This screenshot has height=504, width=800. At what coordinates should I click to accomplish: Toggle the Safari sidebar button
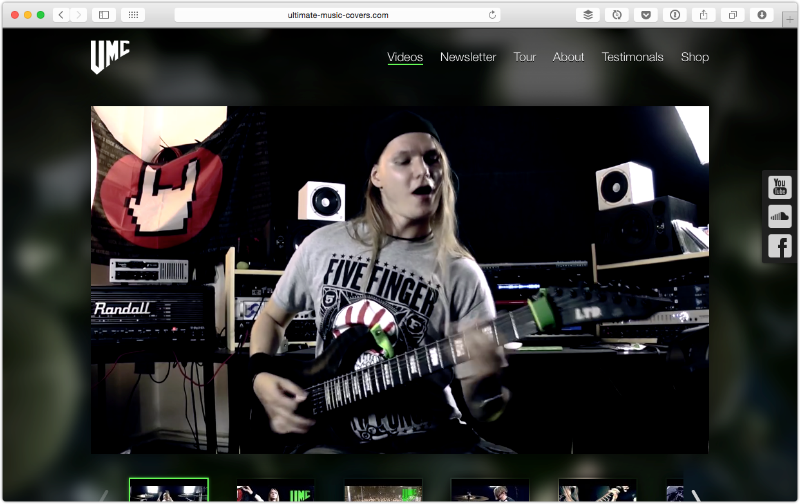[x=104, y=15]
